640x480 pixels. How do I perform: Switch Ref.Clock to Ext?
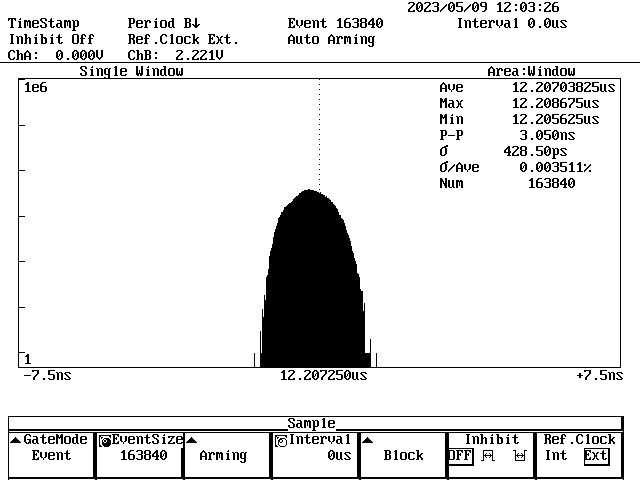point(595,456)
